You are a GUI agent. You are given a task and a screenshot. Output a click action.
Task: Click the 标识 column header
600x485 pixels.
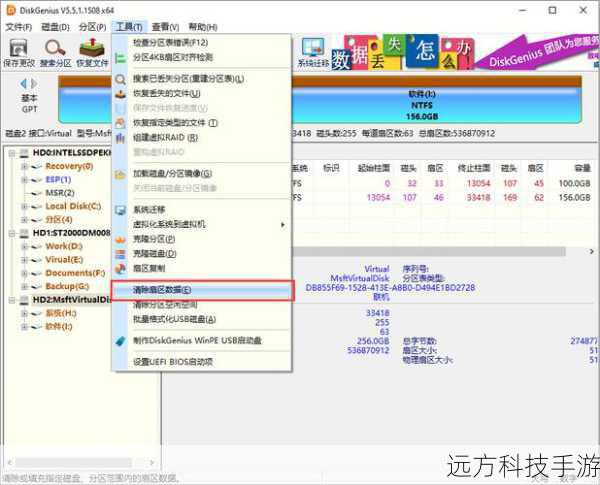coord(331,168)
